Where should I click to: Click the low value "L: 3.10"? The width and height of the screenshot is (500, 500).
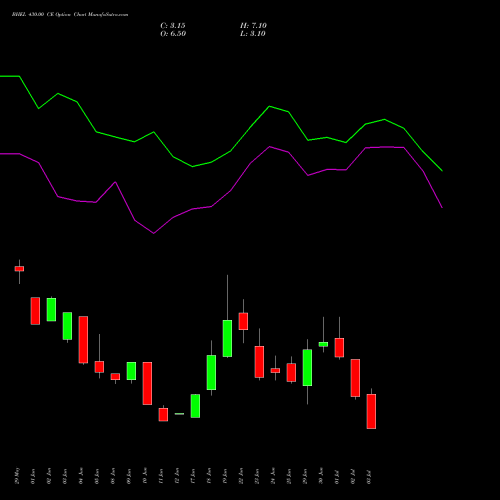253,34
